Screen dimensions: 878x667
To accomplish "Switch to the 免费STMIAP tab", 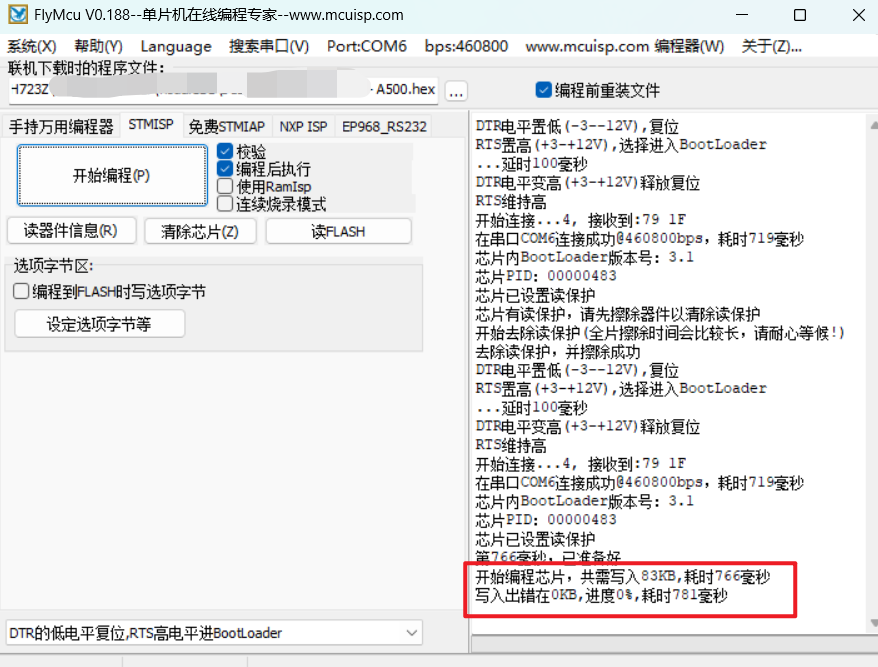I will tap(227, 126).
